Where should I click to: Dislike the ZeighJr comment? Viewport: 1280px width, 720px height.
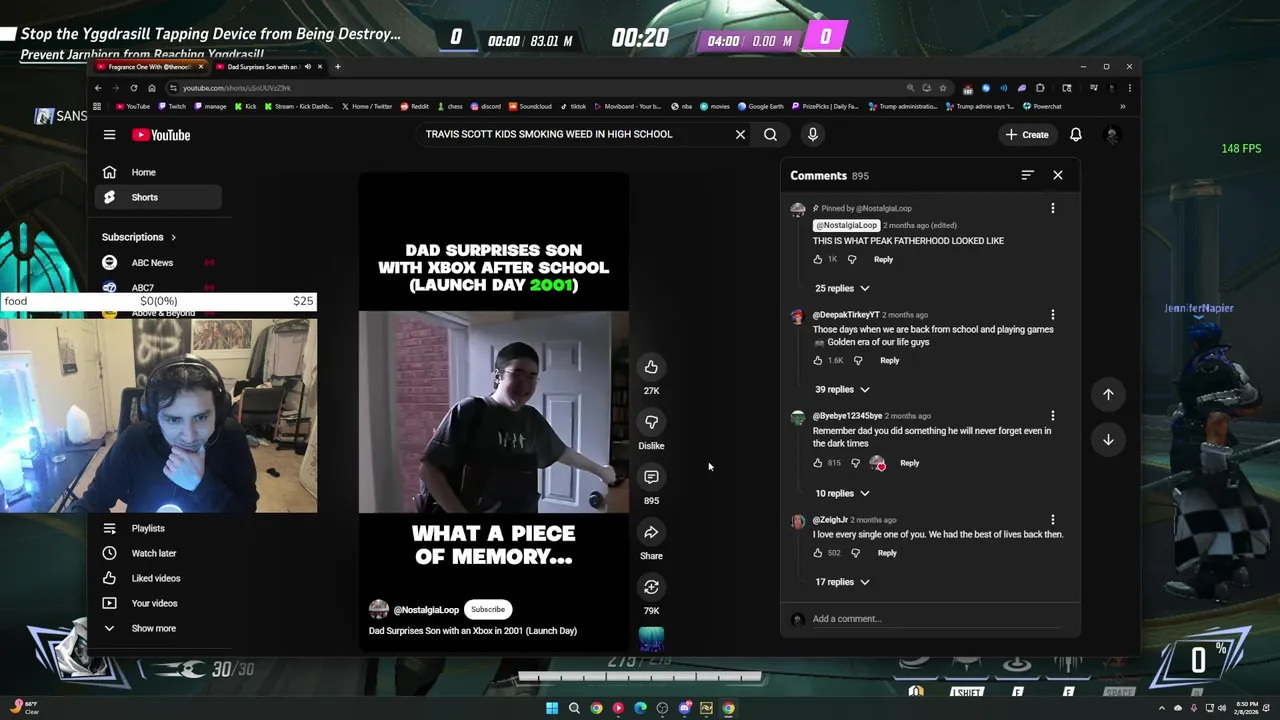point(855,553)
